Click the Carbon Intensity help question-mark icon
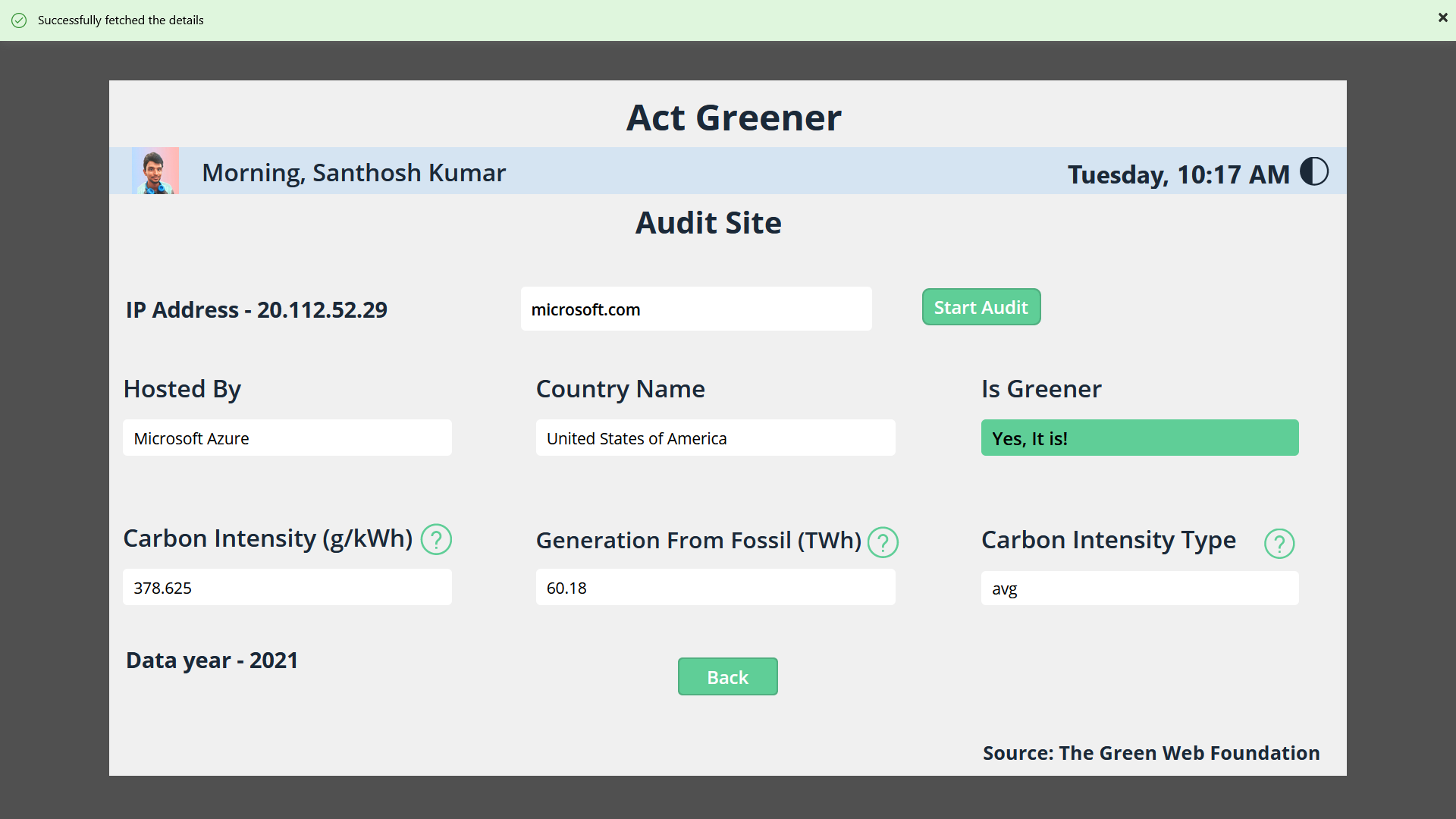 (x=436, y=539)
